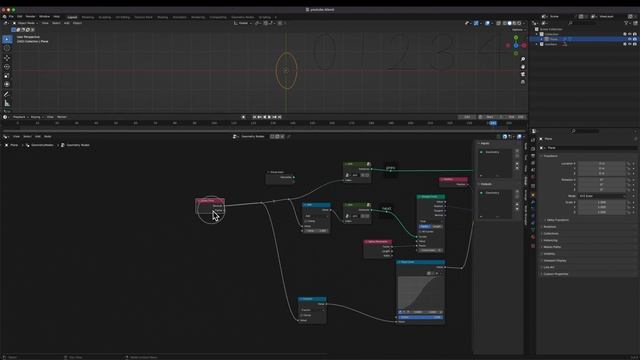This screenshot has width=640, height=360.
Task: Select the Annotate tool
Action: point(7,94)
